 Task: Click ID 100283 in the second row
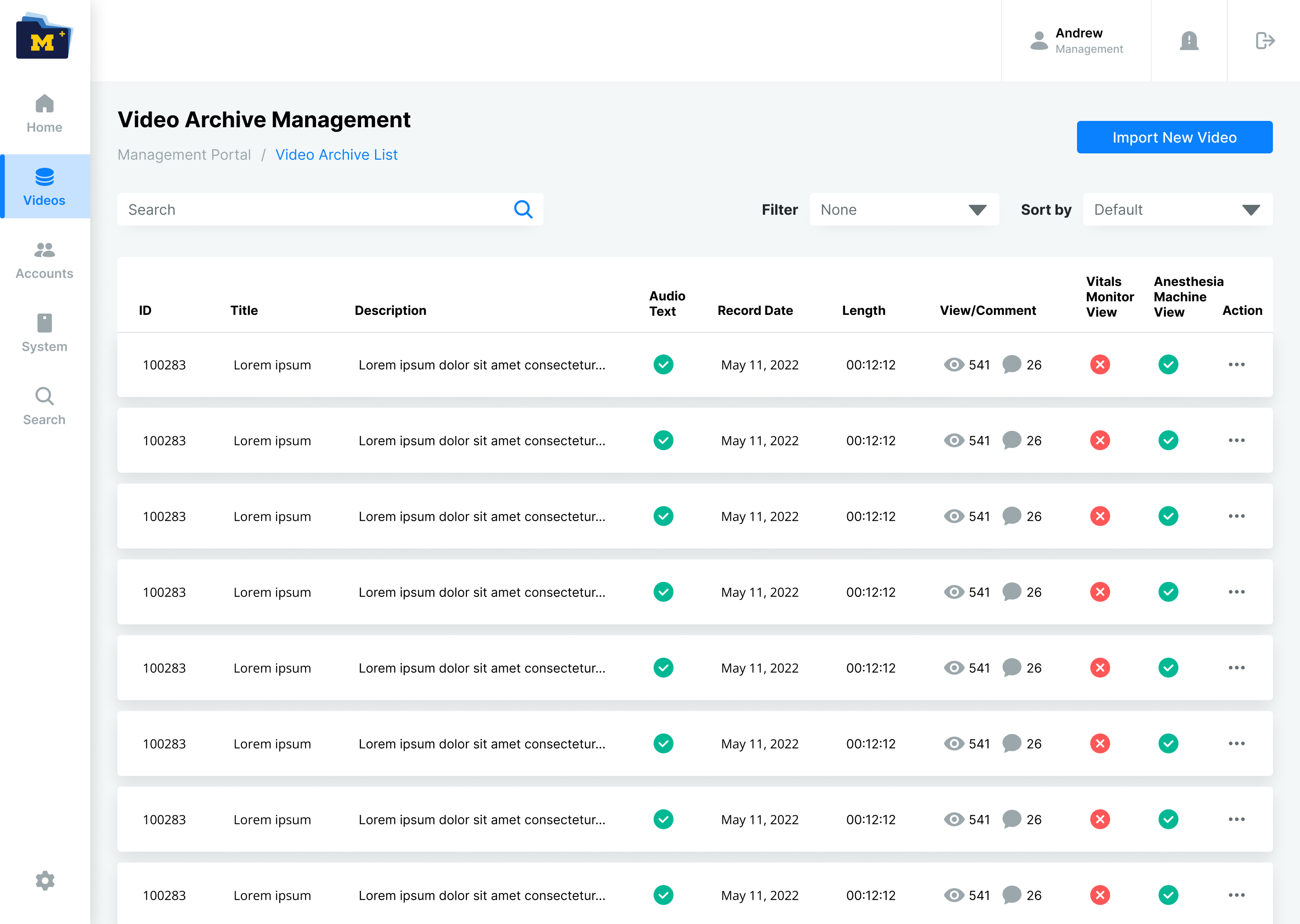pyautogui.click(x=164, y=440)
